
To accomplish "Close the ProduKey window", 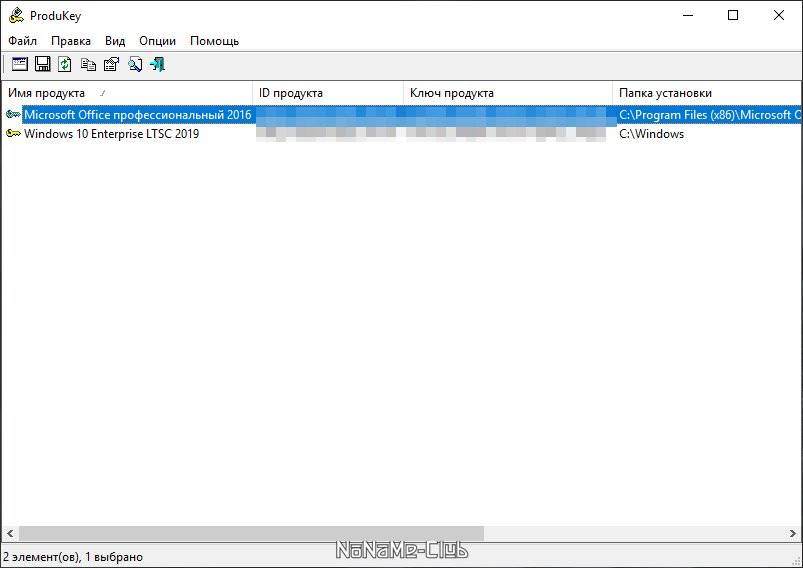I will click(778, 15).
